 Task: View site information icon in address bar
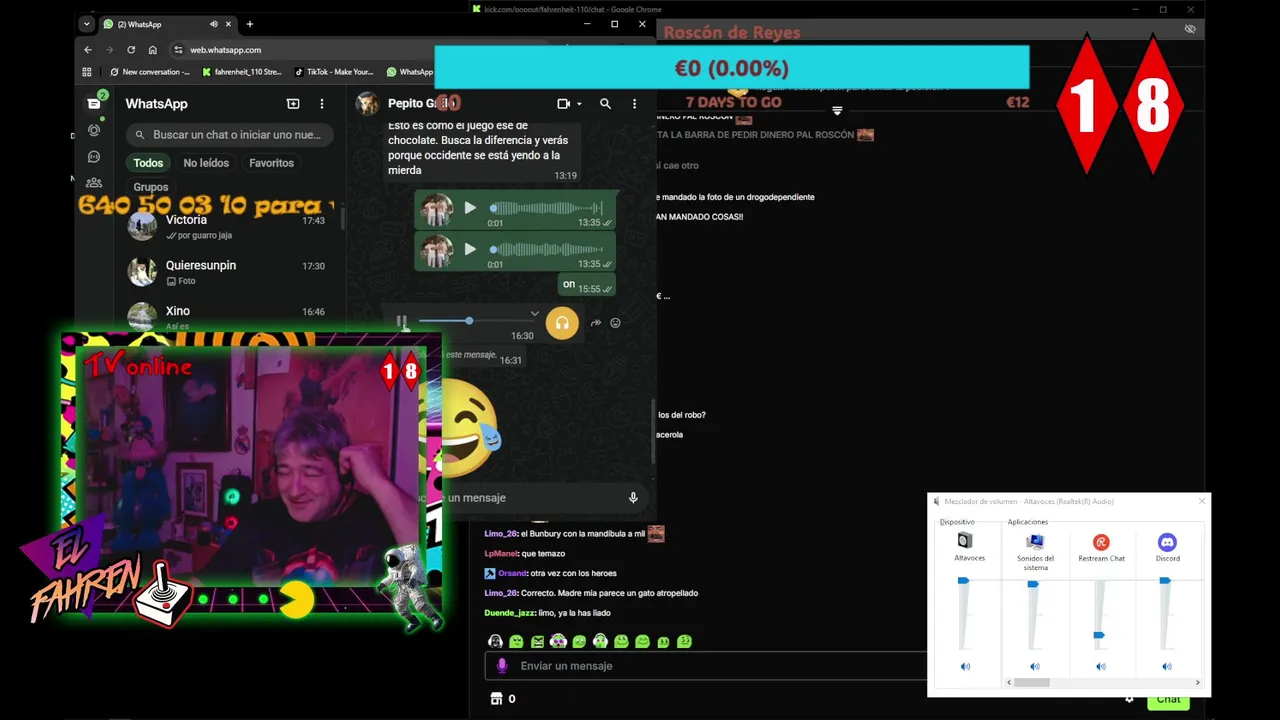[x=178, y=49]
